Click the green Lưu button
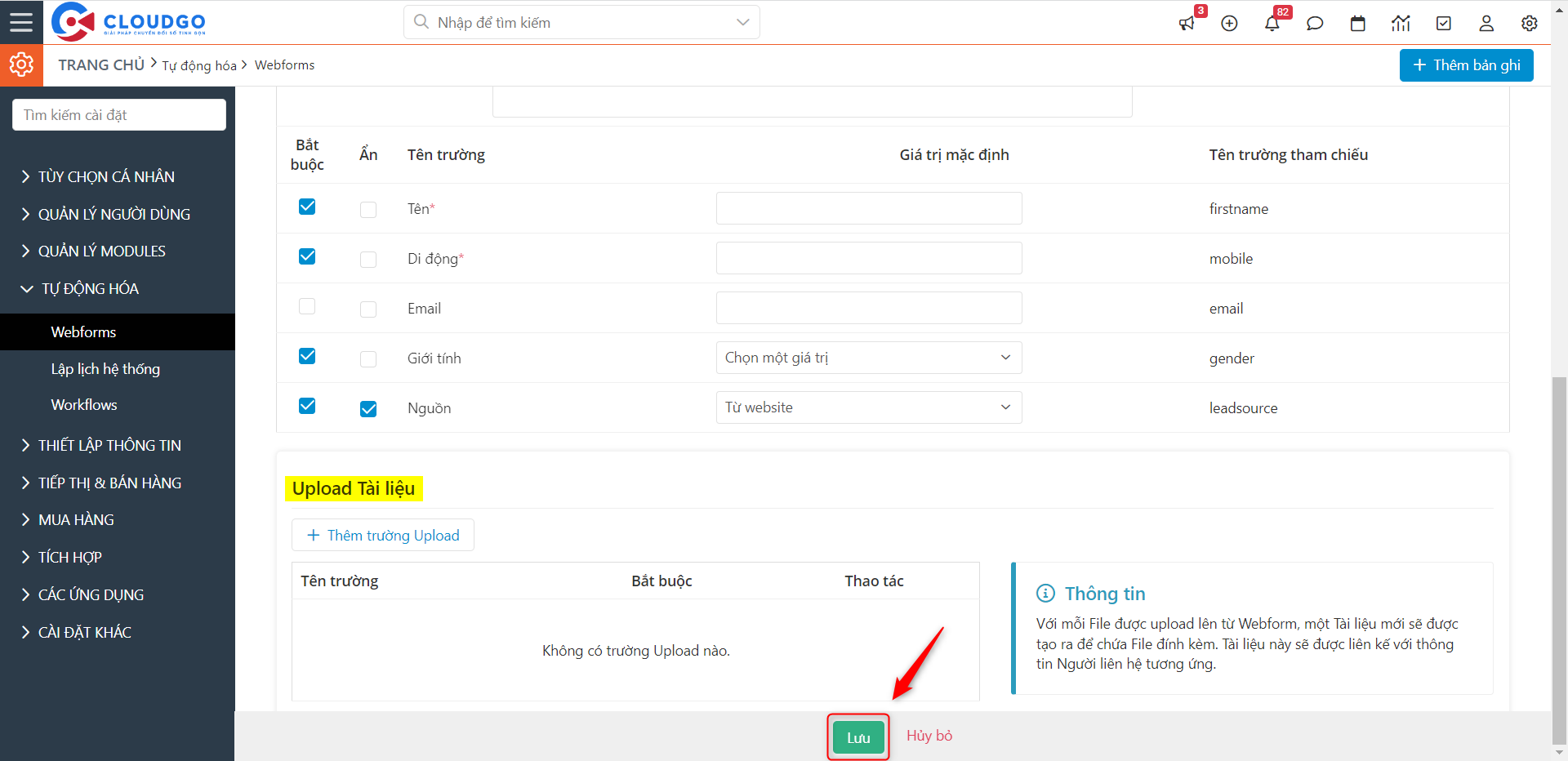The height and width of the screenshot is (761, 1568). click(857, 737)
